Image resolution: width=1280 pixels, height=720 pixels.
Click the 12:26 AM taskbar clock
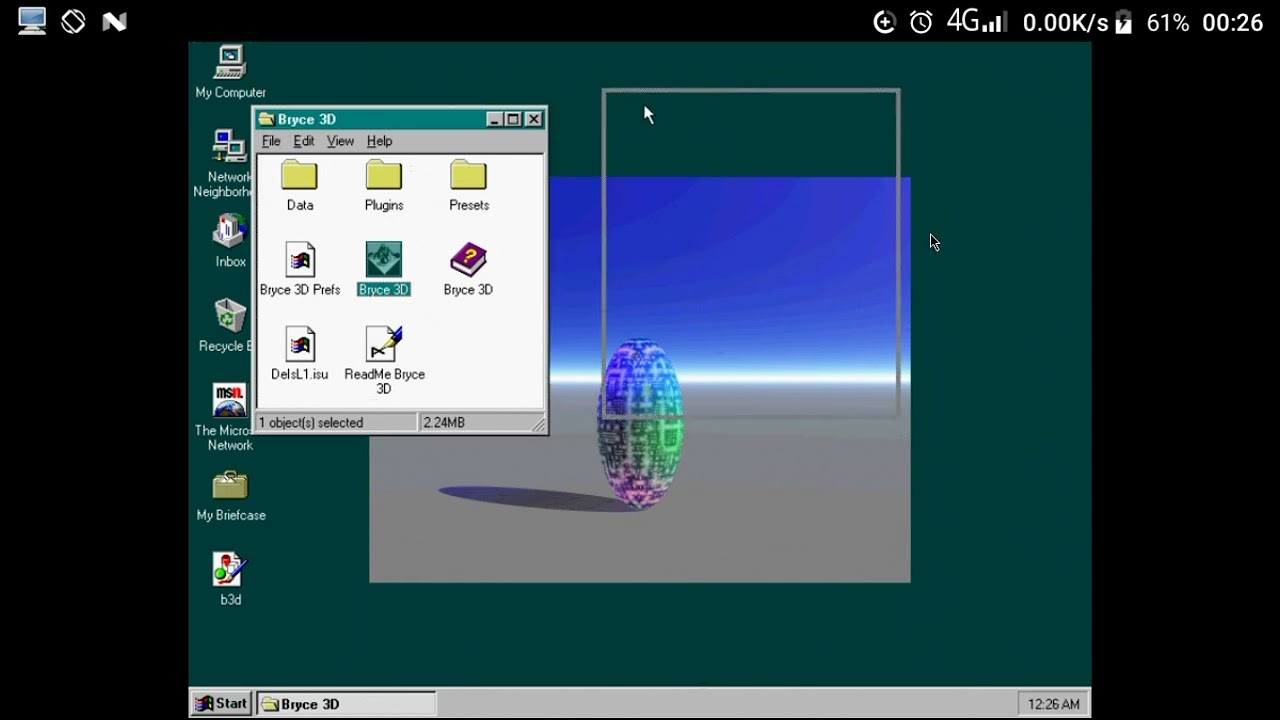click(1053, 704)
